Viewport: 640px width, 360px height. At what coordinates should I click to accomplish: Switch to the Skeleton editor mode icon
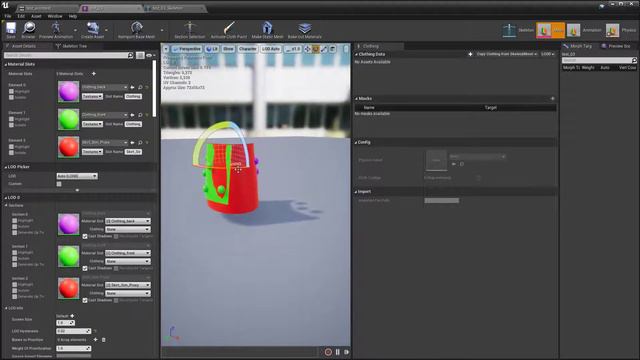509,31
